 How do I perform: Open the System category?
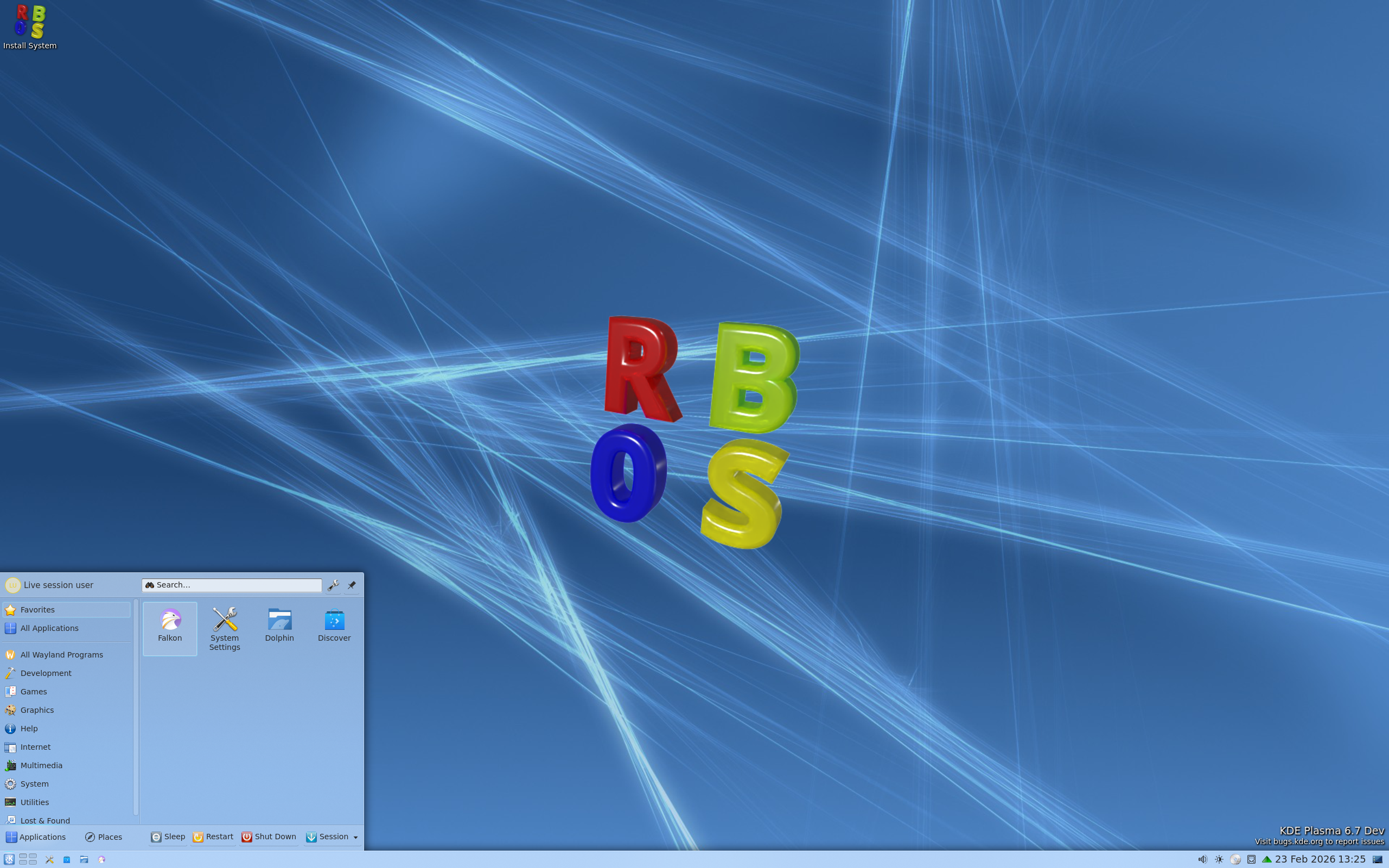coord(67,783)
